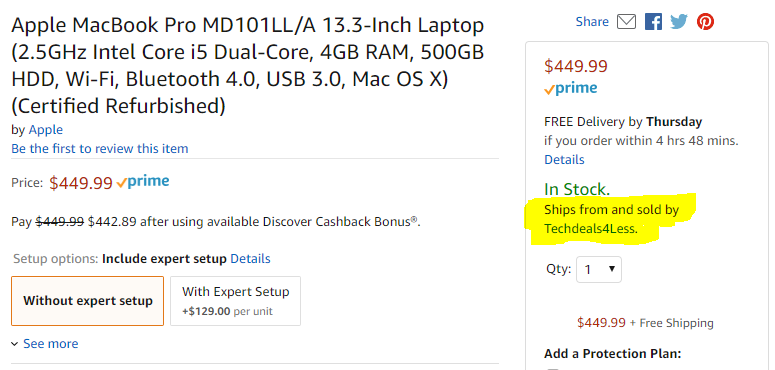Click Be the first to review this item

click(x=100, y=149)
